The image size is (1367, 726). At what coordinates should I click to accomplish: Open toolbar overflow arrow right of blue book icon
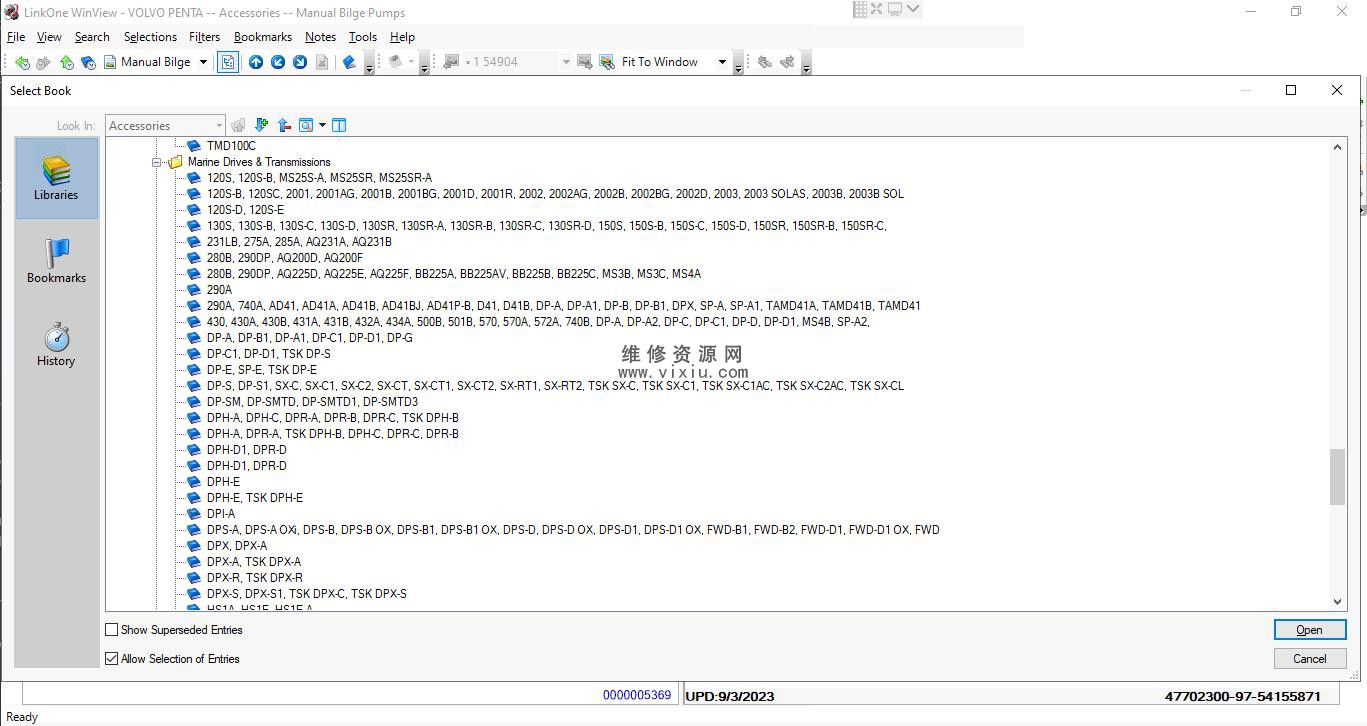point(369,65)
